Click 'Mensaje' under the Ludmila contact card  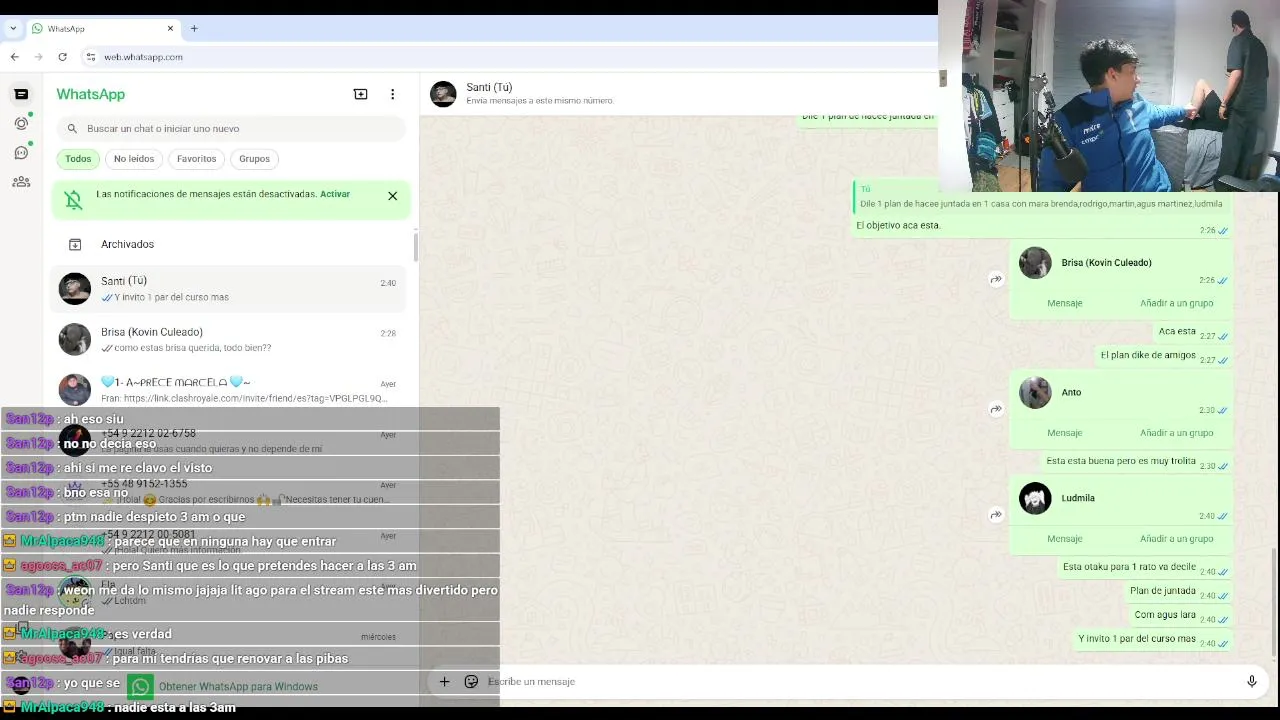tap(1065, 539)
